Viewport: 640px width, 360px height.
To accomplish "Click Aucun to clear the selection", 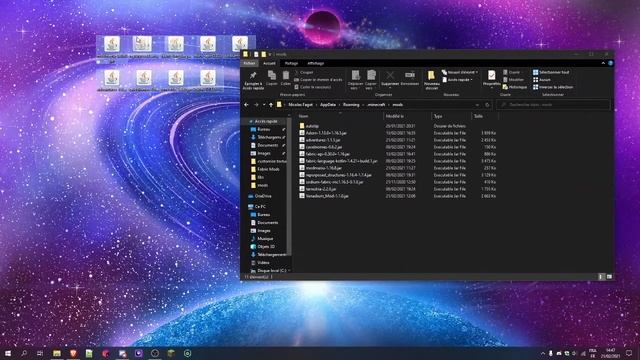I will (x=542, y=80).
